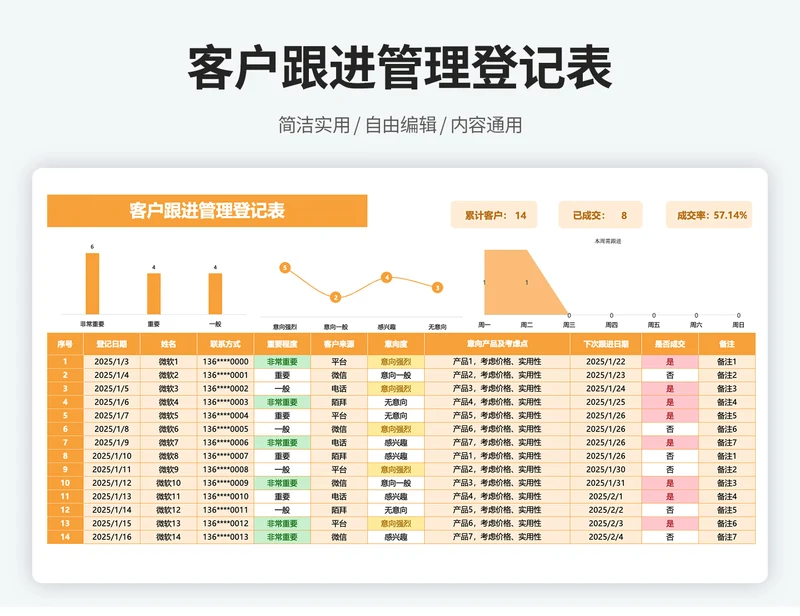Image resolution: width=800 pixels, height=616 pixels.
Task: Click the 非常重要 label under the bar chart
Action: pos(92,324)
